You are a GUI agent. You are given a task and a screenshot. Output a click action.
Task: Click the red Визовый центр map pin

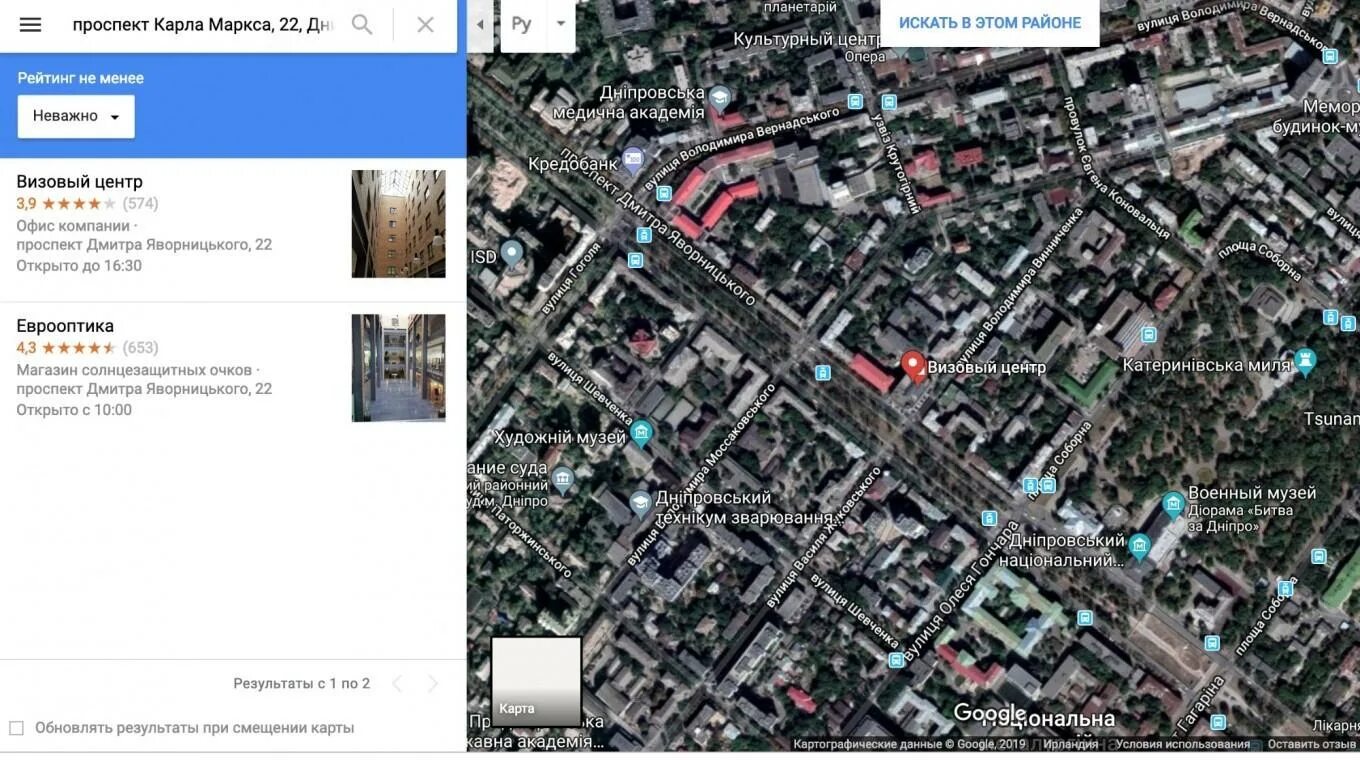pyautogui.click(x=912, y=365)
